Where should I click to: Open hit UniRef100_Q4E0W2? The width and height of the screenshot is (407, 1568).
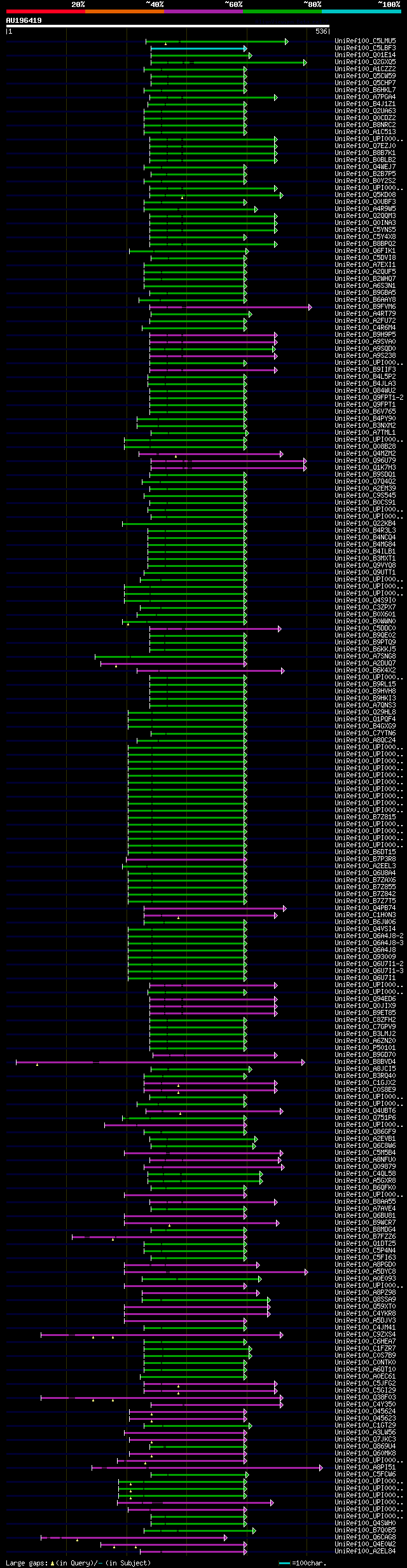[x=365, y=1544]
